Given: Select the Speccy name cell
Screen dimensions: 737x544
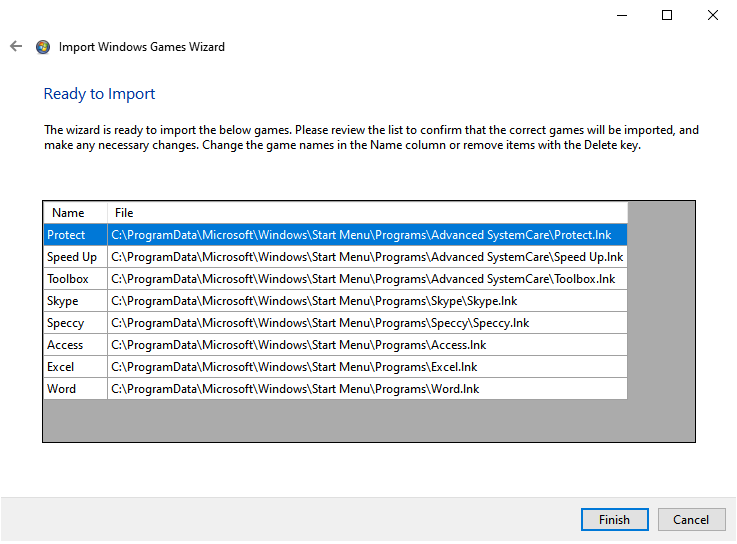Looking at the screenshot, I should pyautogui.click(x=75, y=323).
